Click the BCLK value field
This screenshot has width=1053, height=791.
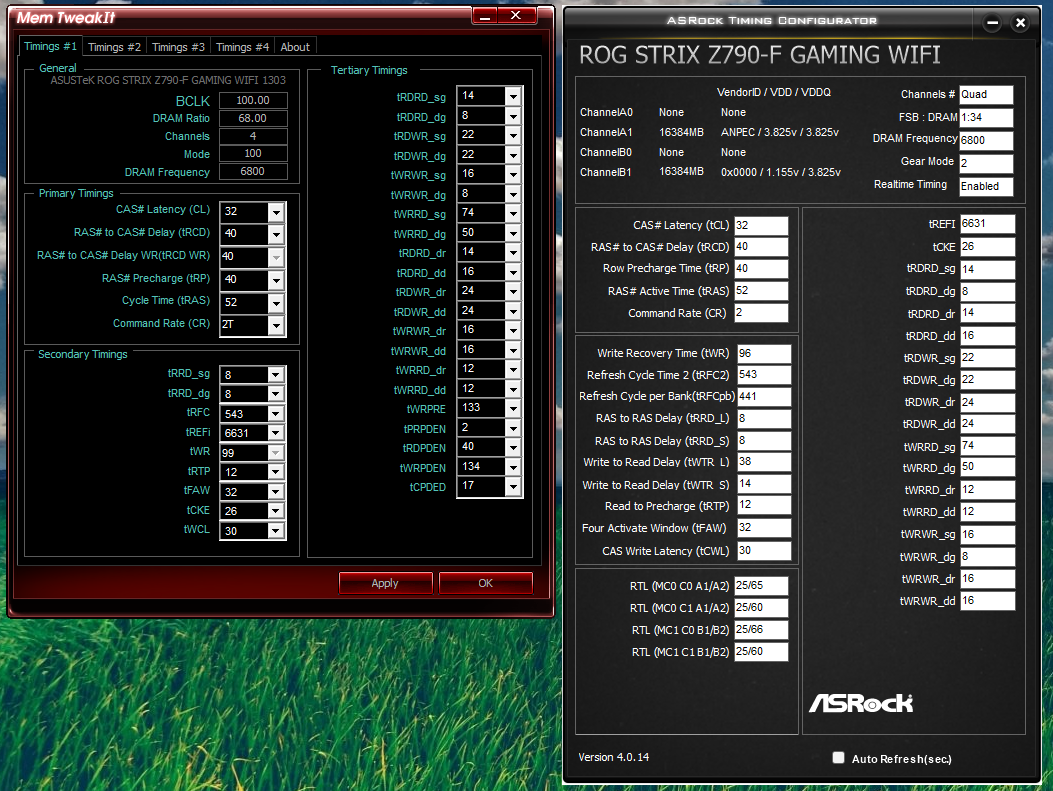[253, 100]
